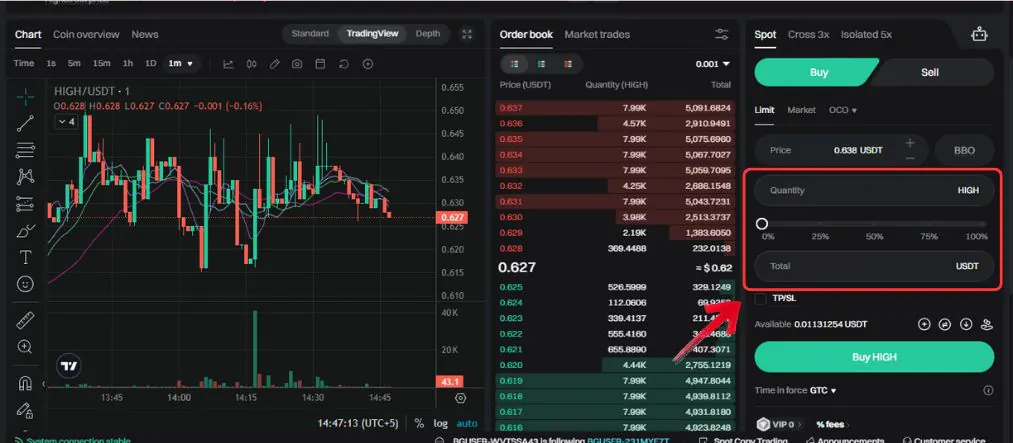Select the pattern drawing tool
This screenshot has height=443, width=1013.
25,176
